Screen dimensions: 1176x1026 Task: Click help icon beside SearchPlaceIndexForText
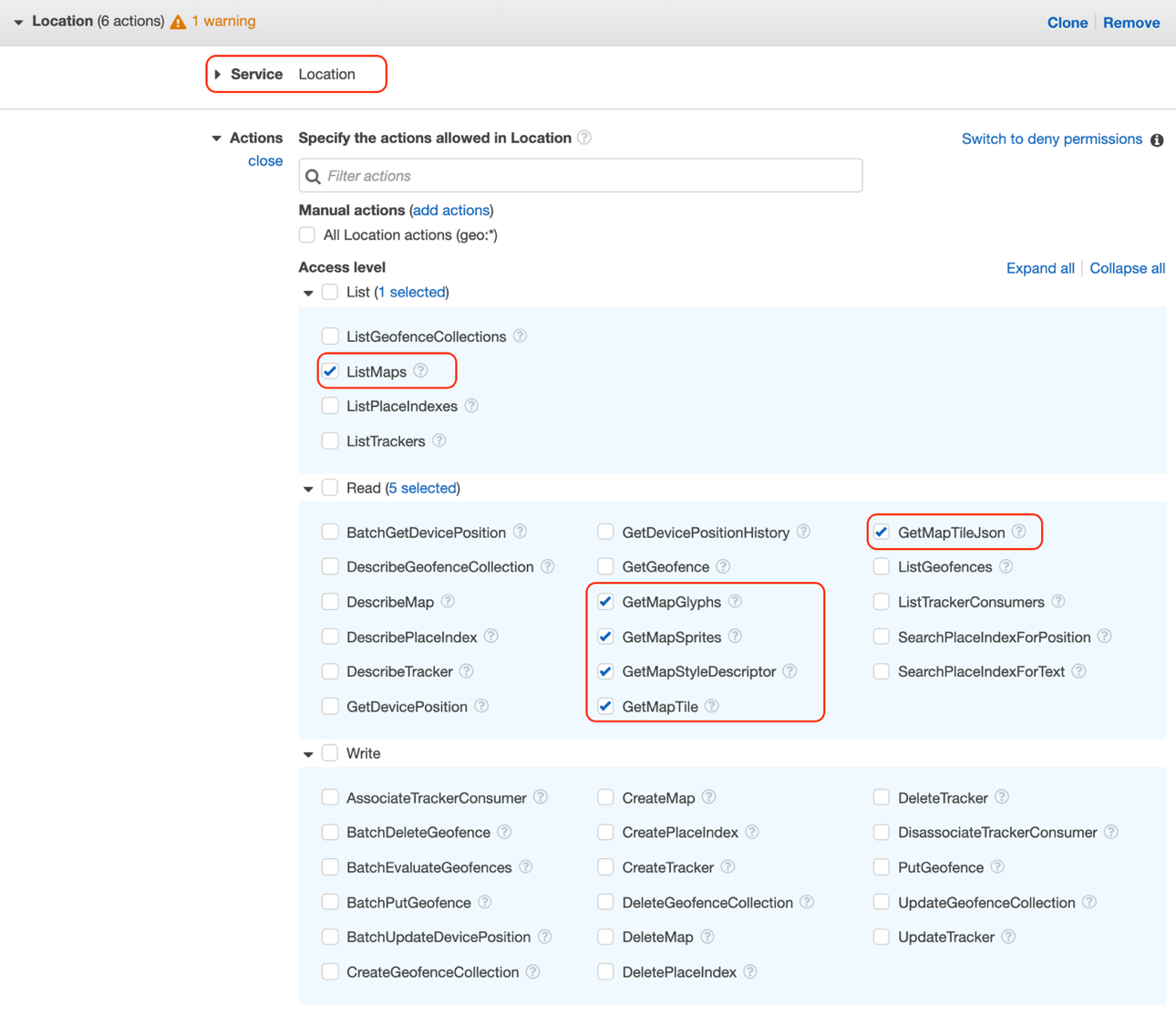click(x=1078, y=671)
